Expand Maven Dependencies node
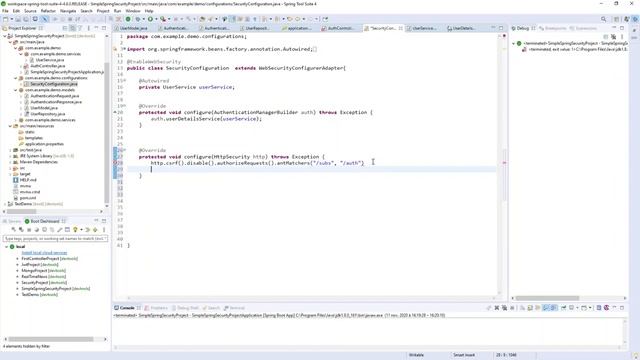 (x=10, y=162)
